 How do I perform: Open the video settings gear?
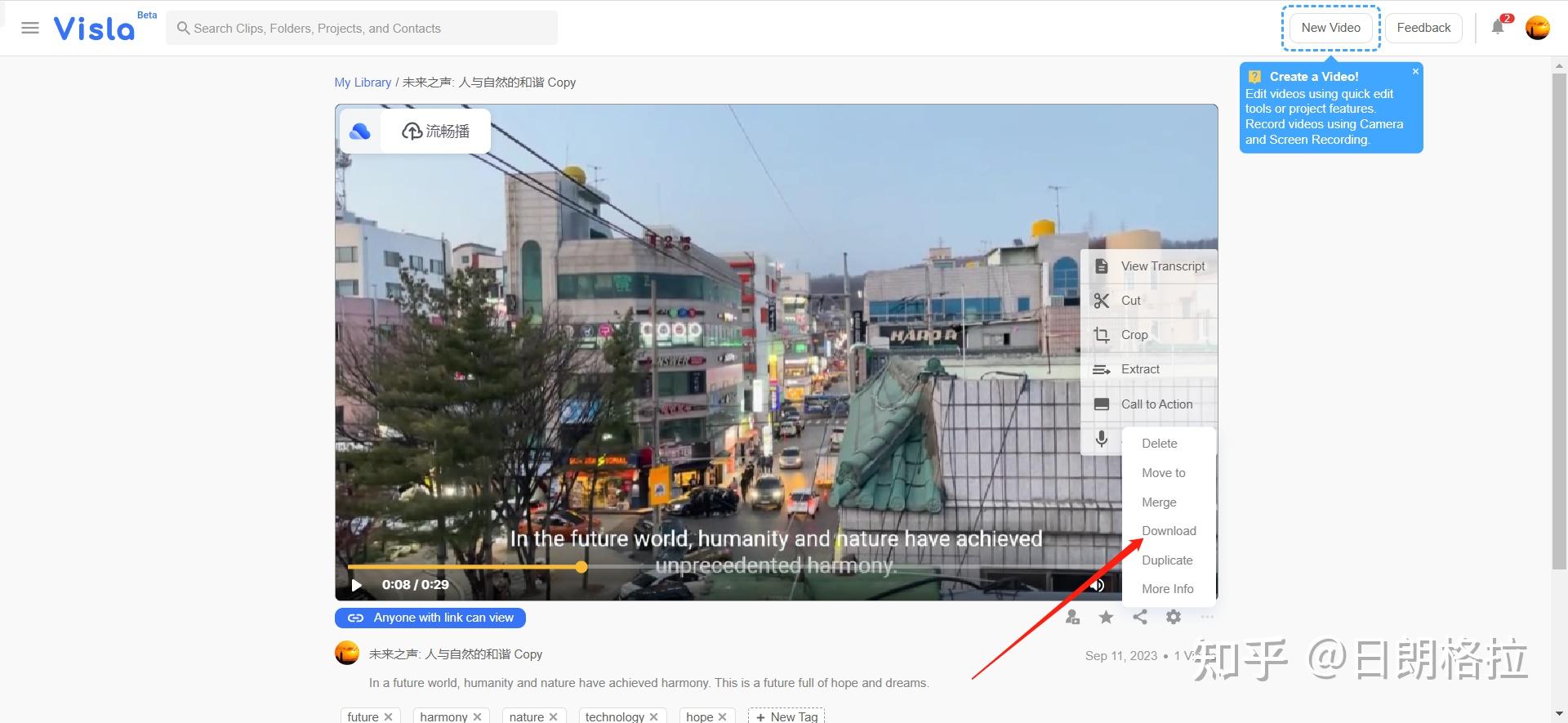click(1174, 618)
